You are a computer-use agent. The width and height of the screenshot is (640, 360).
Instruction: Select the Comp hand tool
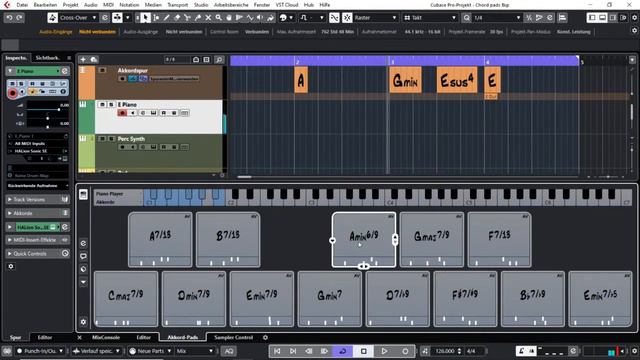pos(229,18)
